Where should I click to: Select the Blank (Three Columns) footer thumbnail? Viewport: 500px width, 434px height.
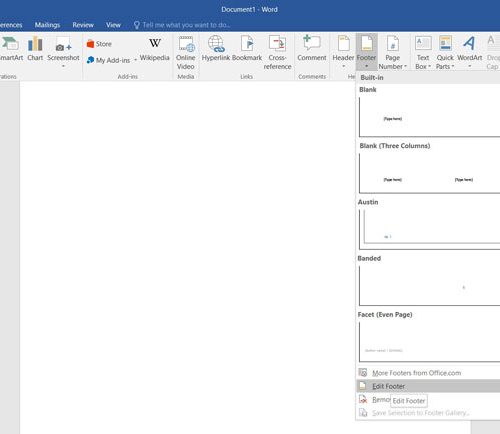(x=429, y=173)
